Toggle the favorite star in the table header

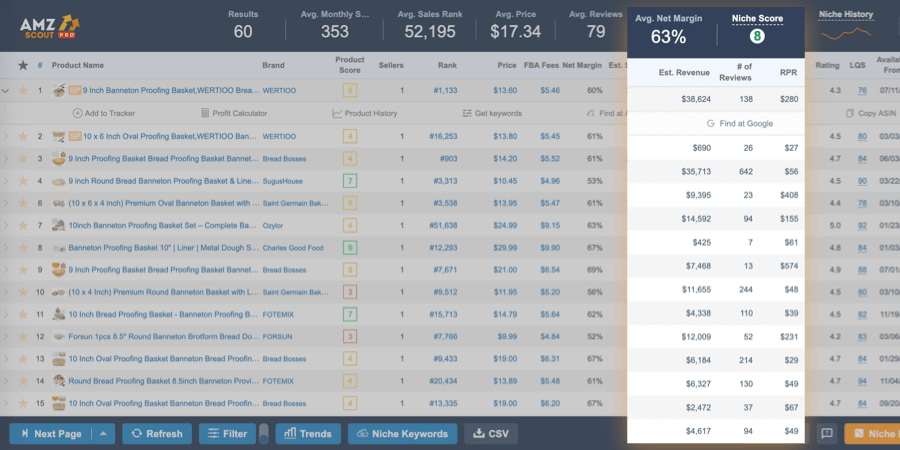tap(23, 65)
